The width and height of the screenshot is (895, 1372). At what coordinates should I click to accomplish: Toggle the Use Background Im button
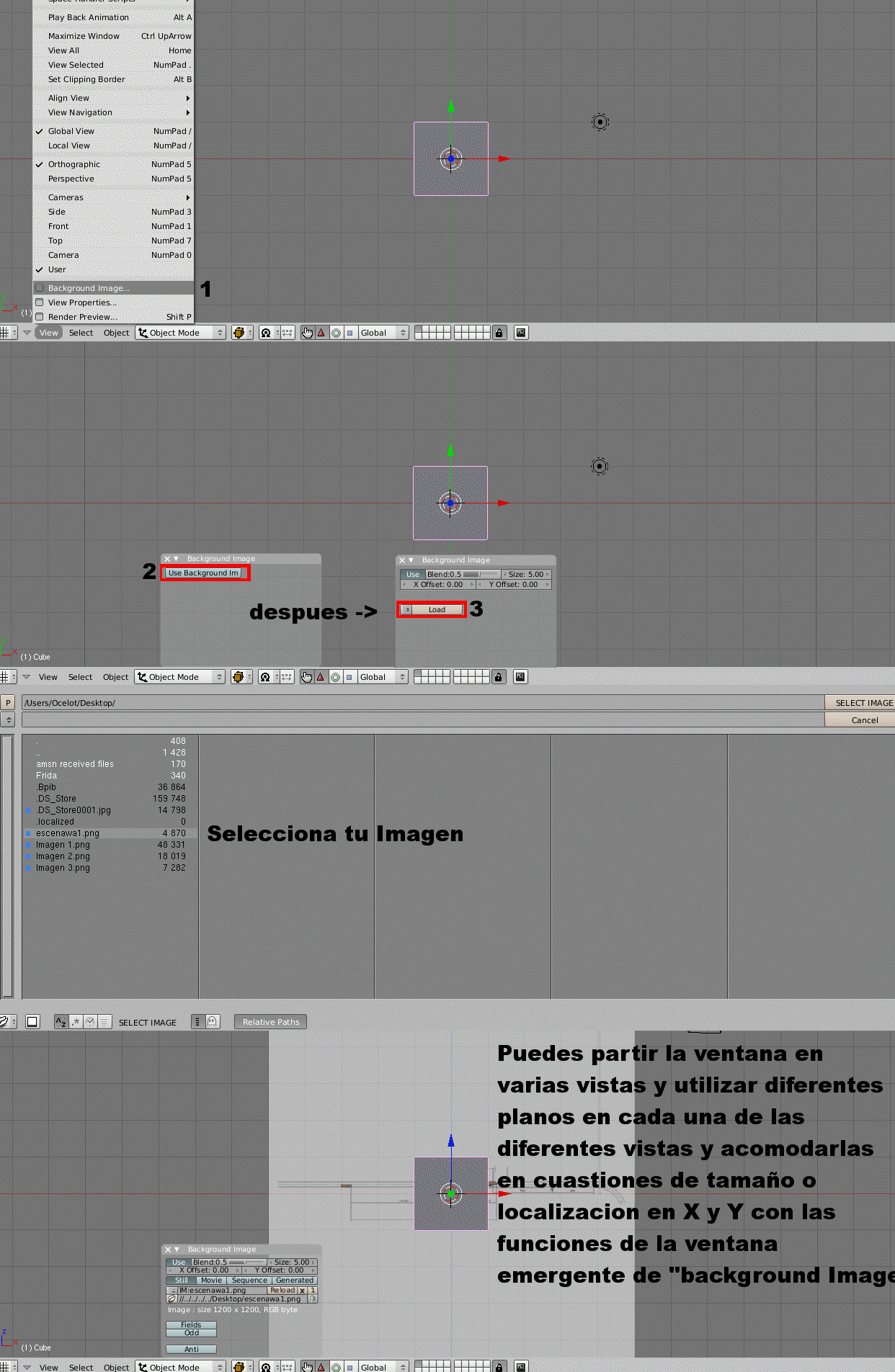click(x=203, y=573)
